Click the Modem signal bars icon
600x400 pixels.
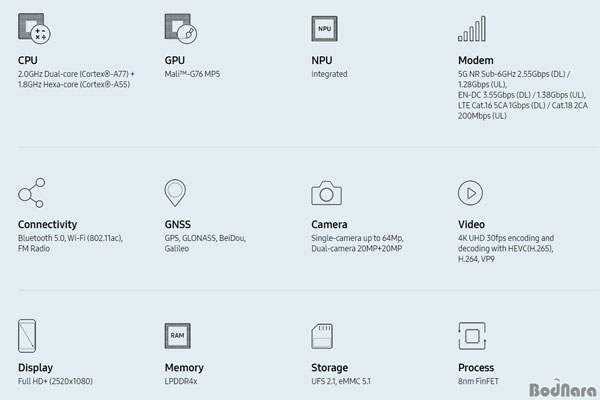pyautogui.click(x=472, y=29)
